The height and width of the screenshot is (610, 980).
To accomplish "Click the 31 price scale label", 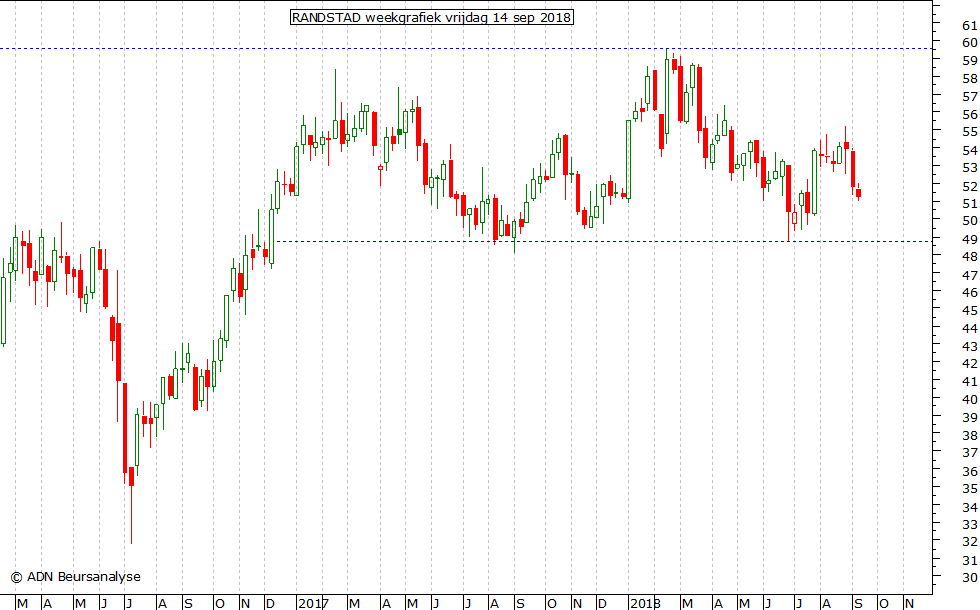I will 969,561.
